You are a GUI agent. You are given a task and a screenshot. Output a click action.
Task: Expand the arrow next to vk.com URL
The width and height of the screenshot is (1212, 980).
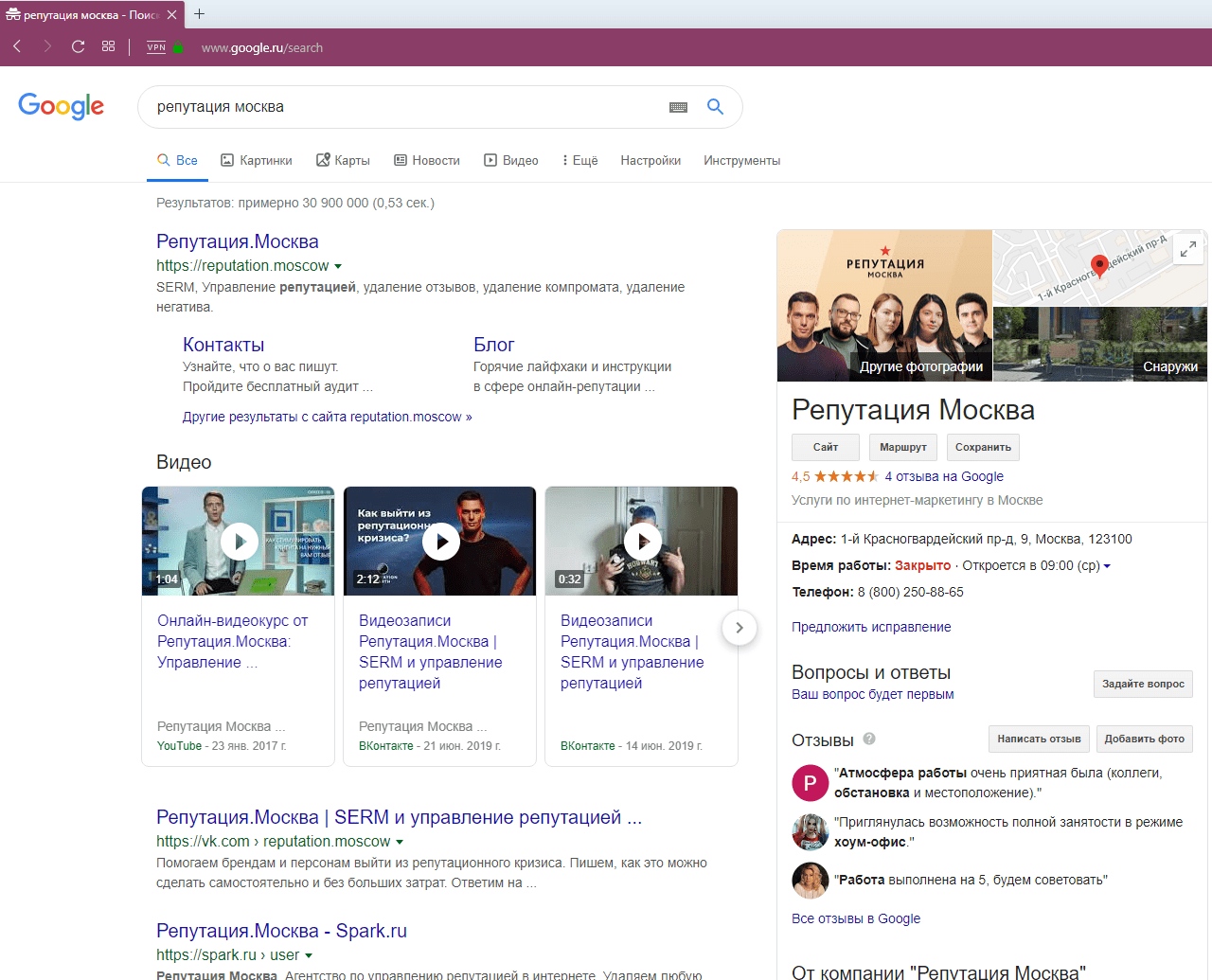pos(400,842)
